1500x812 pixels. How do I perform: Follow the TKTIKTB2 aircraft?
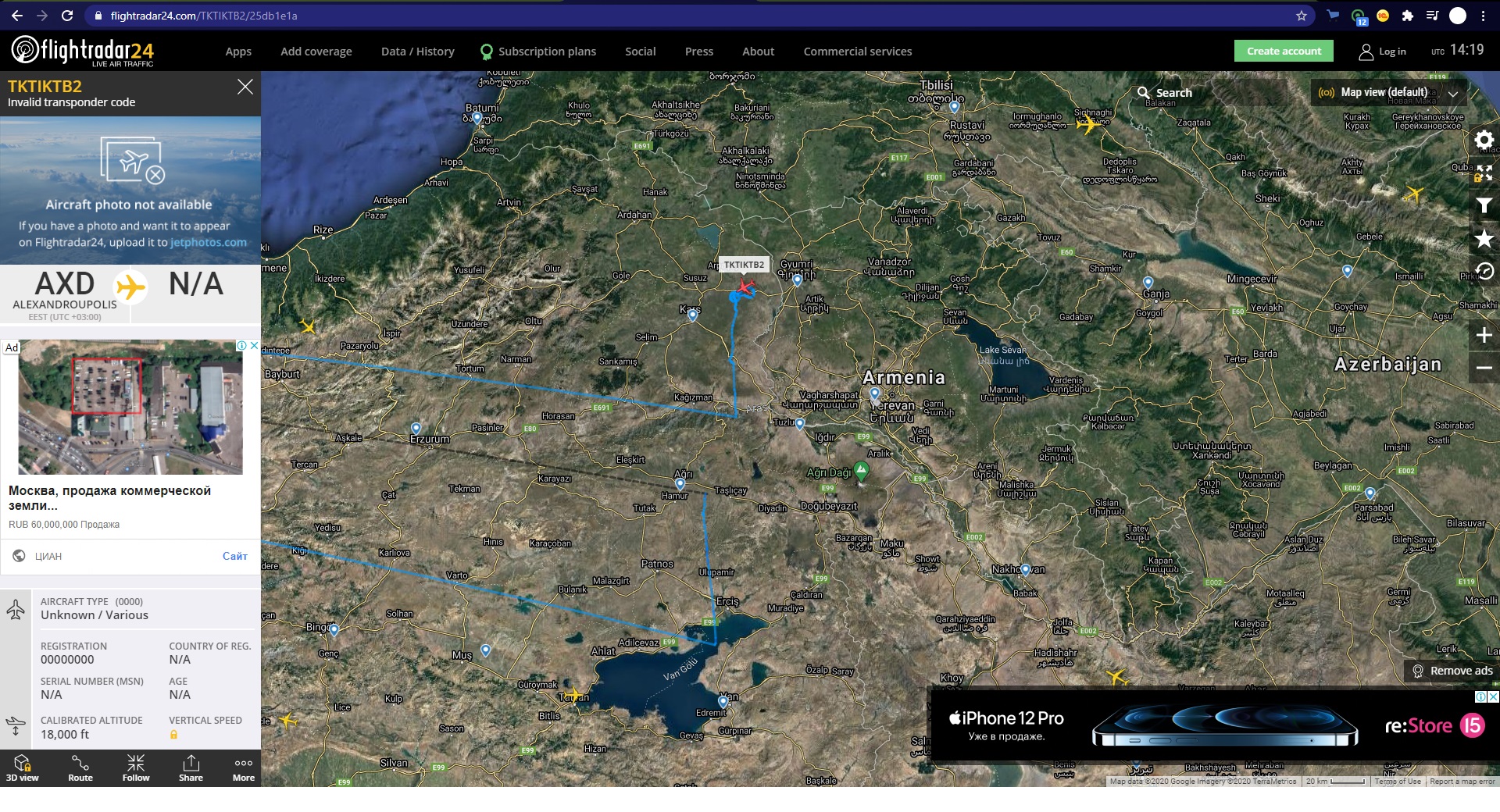(135, 767)
